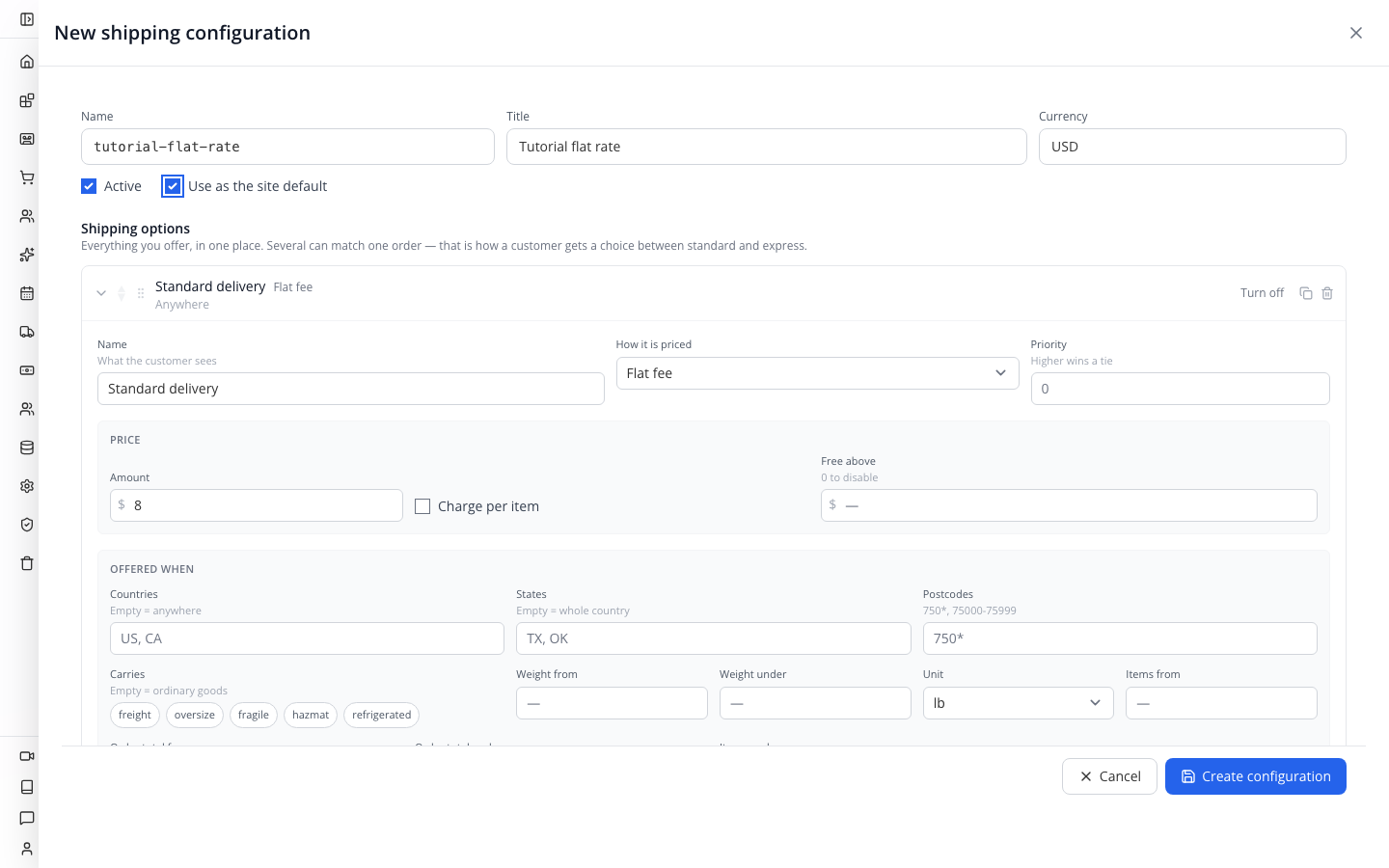1389x868 pixels.
Task: Open the trash bin sidebar icon
Action: pos(27,563)
